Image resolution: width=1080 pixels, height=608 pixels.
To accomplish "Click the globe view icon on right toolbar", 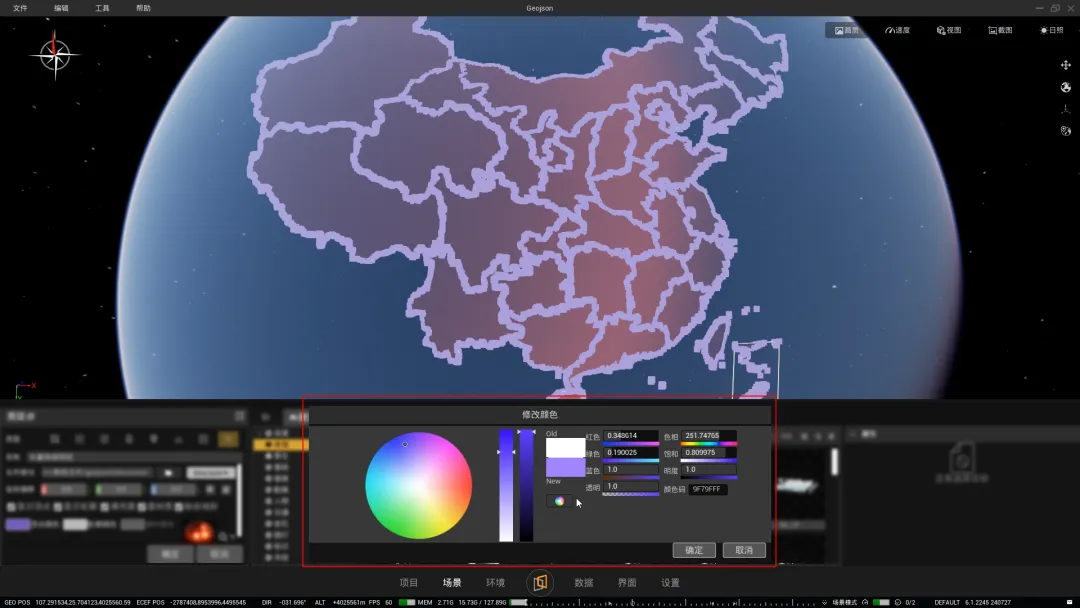I will tap(1066, 87).
